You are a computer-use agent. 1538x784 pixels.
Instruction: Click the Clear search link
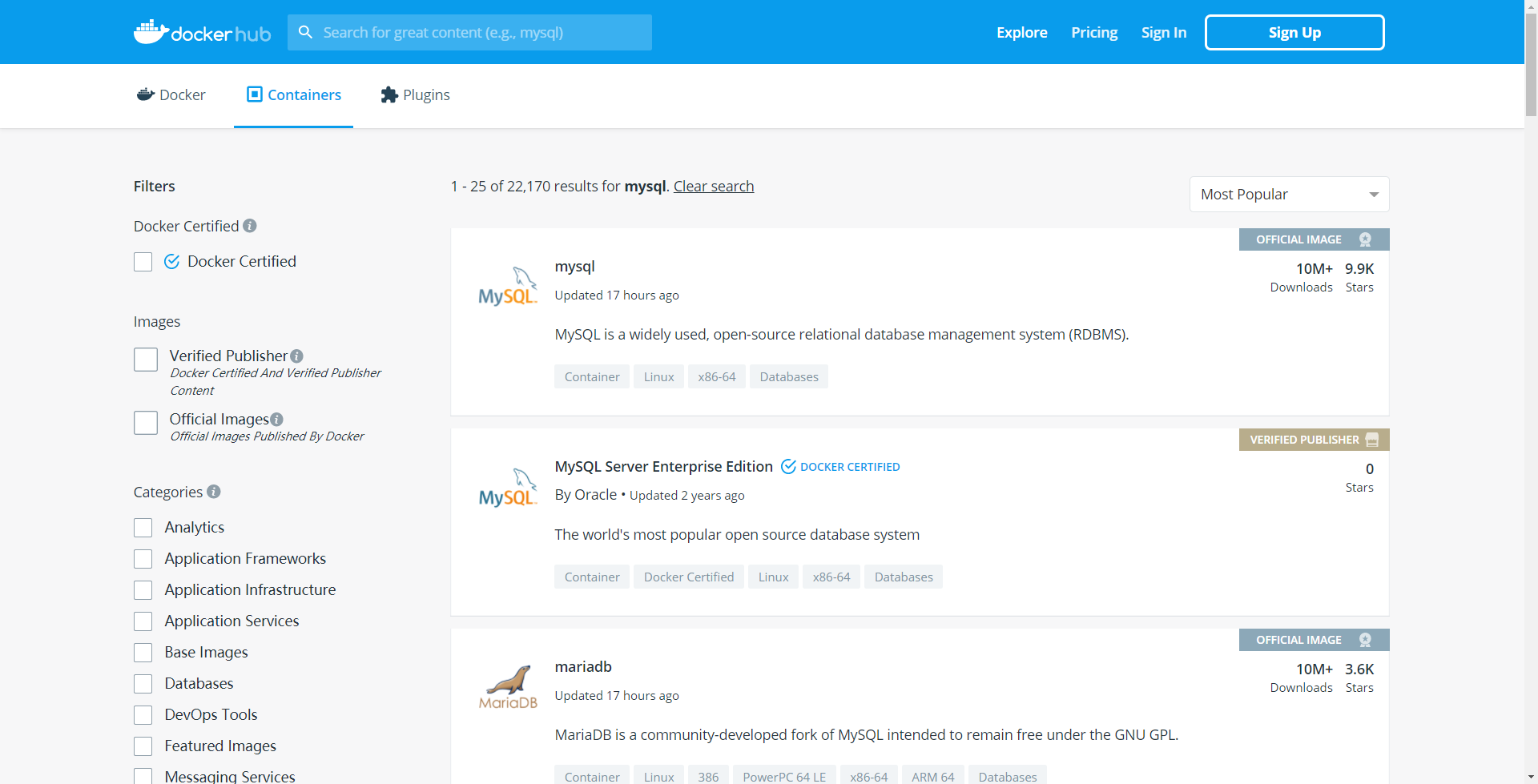tap(714, 186)
